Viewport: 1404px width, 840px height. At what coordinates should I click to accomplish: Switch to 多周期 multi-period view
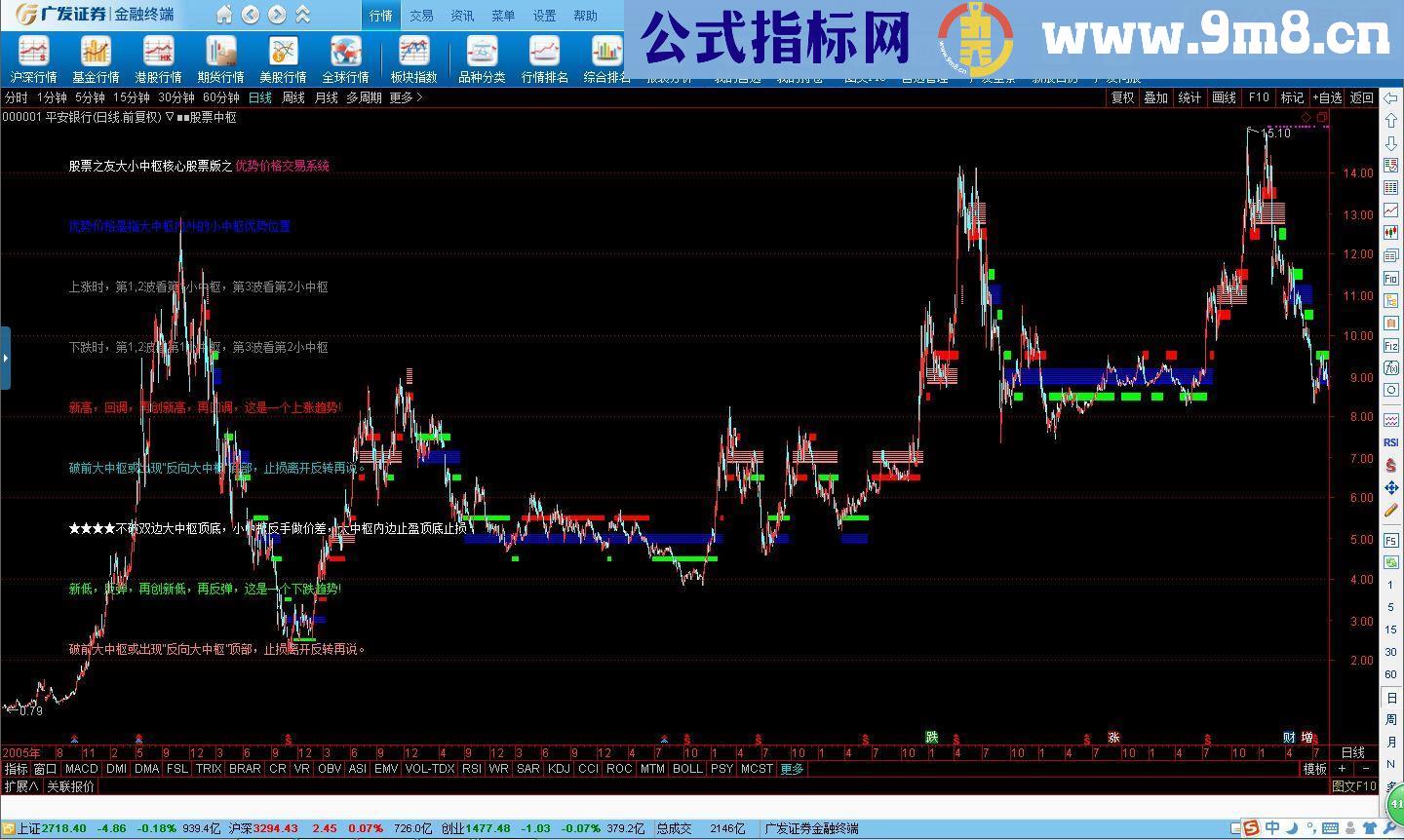coord(364,97)
